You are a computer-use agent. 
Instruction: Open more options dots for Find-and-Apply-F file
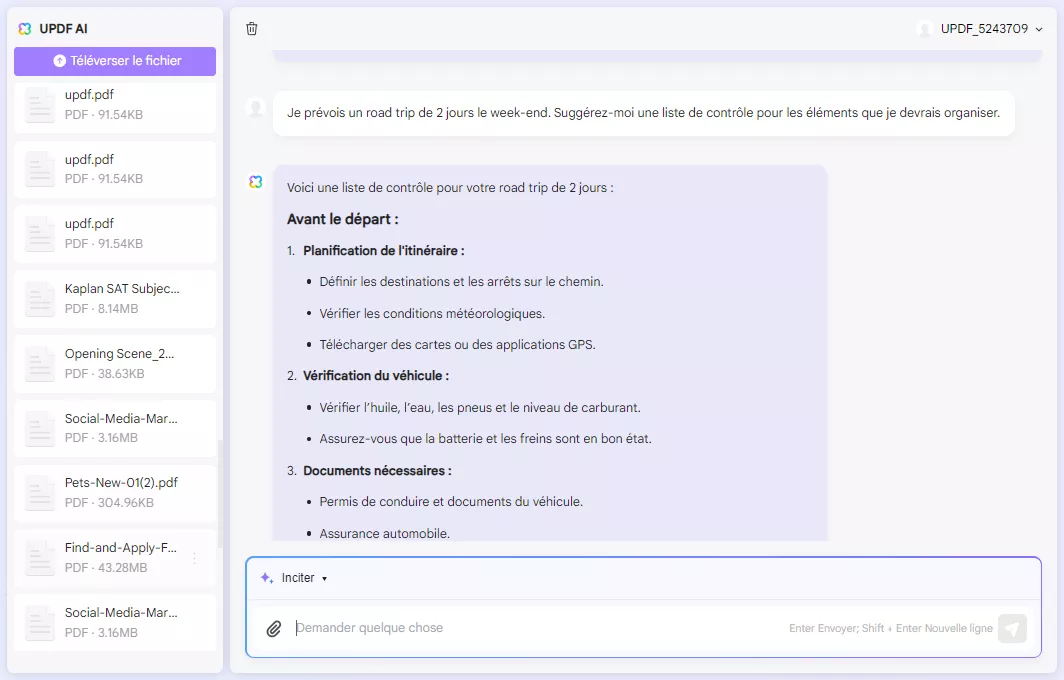pyautogui.click(x=195, y=558)
